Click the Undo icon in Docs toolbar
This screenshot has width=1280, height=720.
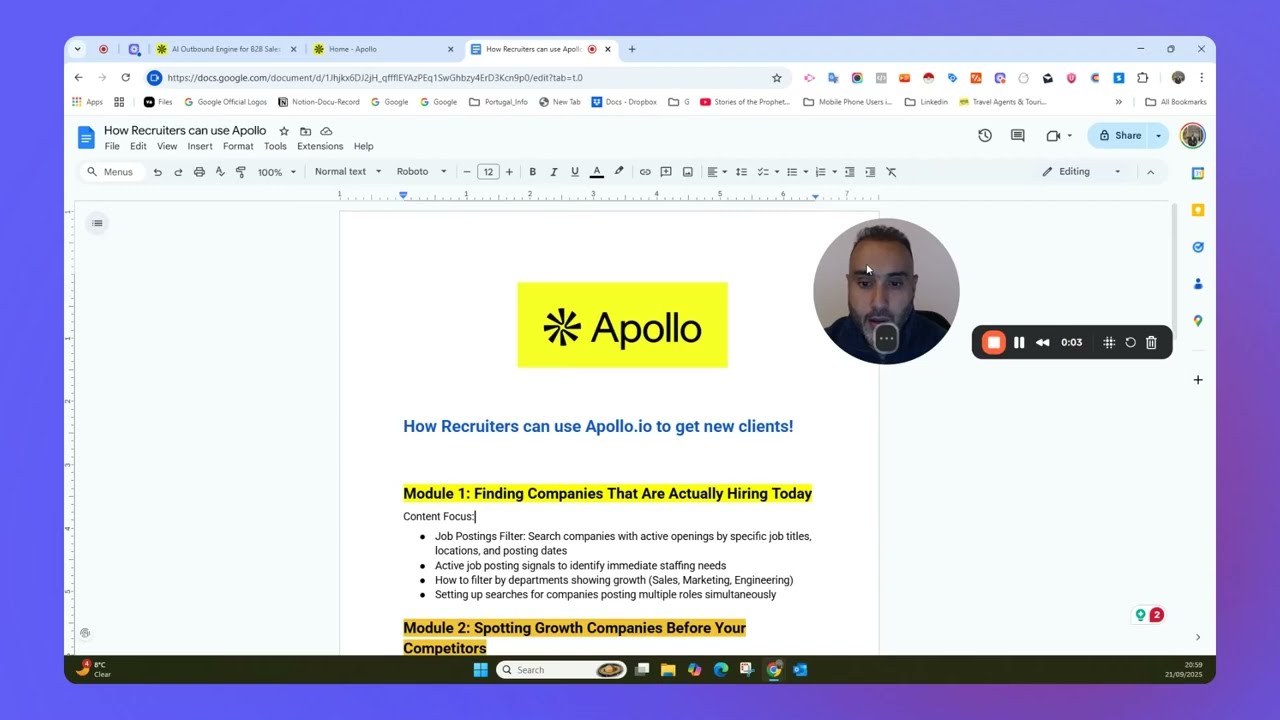(157, 172)
